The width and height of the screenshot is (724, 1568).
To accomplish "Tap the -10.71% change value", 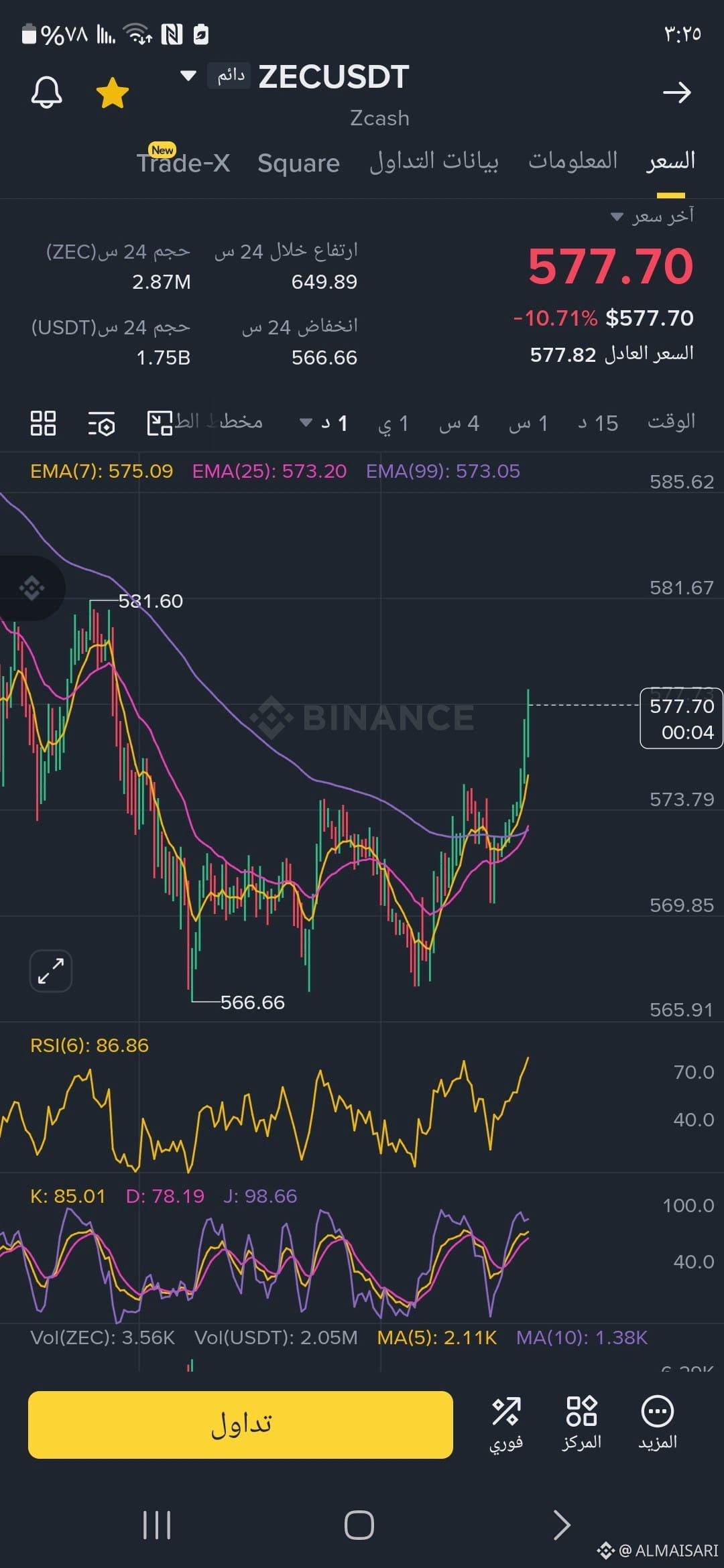I will pos(555,318).
